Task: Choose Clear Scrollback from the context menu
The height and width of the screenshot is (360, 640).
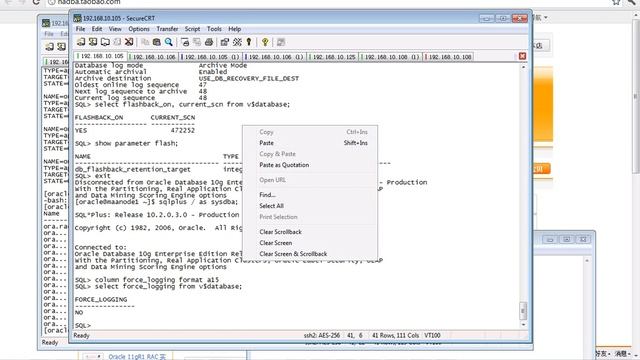Action: [310, 232]
